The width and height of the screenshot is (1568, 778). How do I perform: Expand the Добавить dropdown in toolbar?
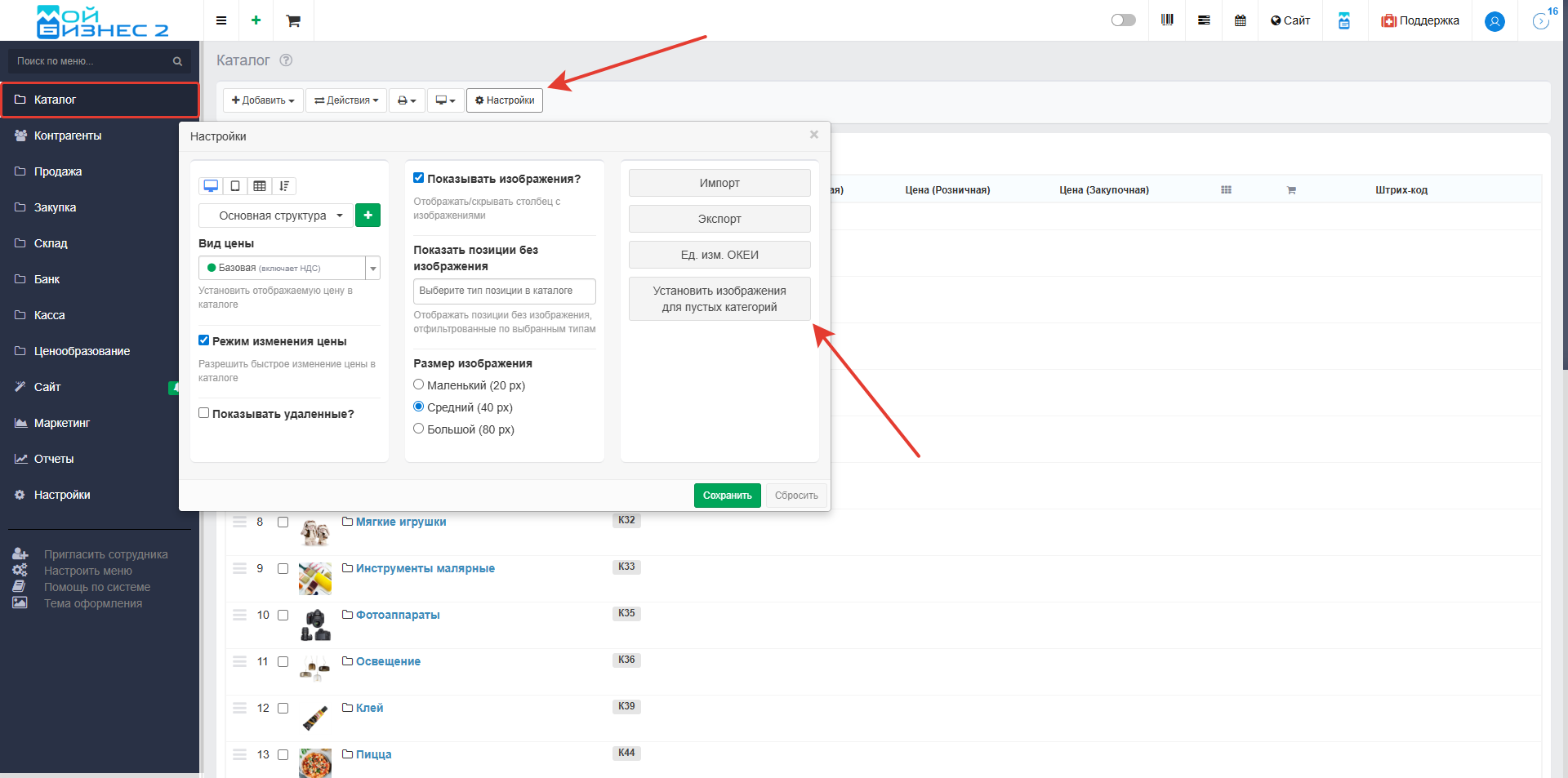click(263, 100)
